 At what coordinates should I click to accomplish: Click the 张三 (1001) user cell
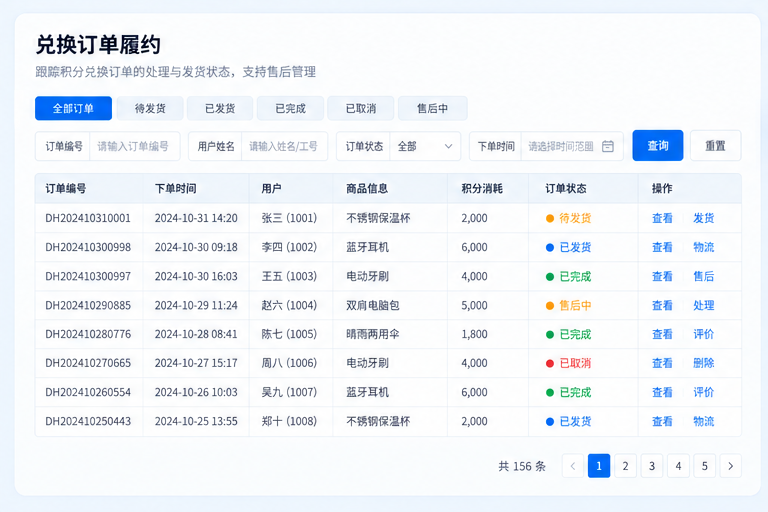coord(289,218)
